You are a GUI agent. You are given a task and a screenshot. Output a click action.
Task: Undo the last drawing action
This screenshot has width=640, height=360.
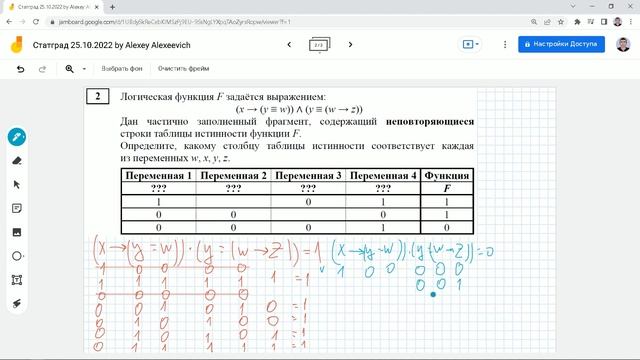(20, 69)
